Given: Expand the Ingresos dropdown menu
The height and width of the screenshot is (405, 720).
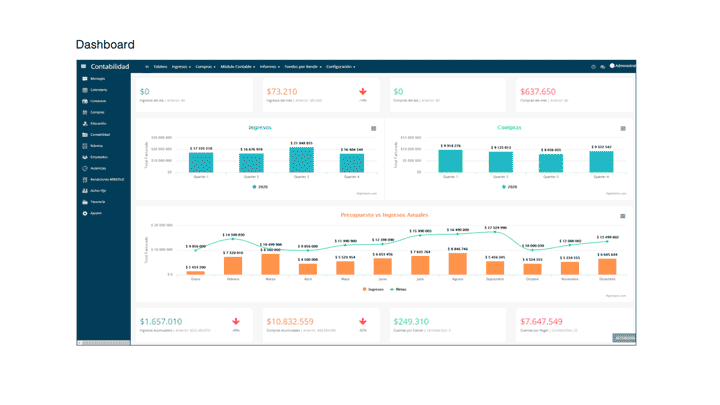Looking at the screenshot, I should pyautogui.click(x=181, y=67).
